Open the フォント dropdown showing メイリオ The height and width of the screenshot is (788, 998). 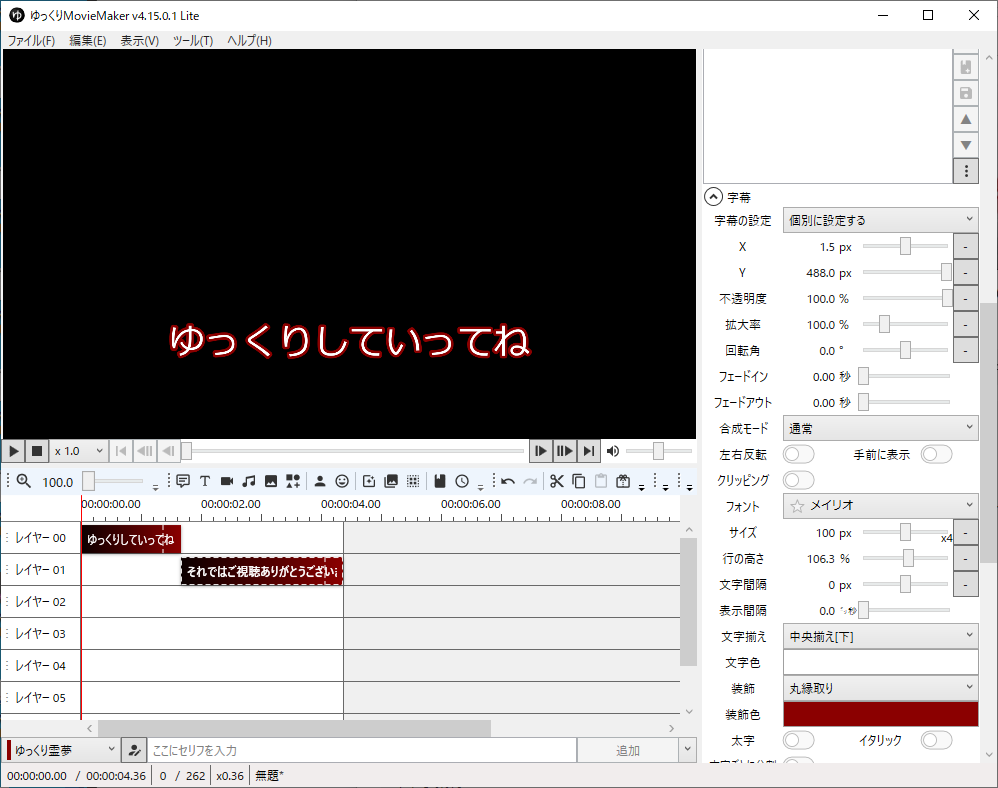(x=880, y=506)
